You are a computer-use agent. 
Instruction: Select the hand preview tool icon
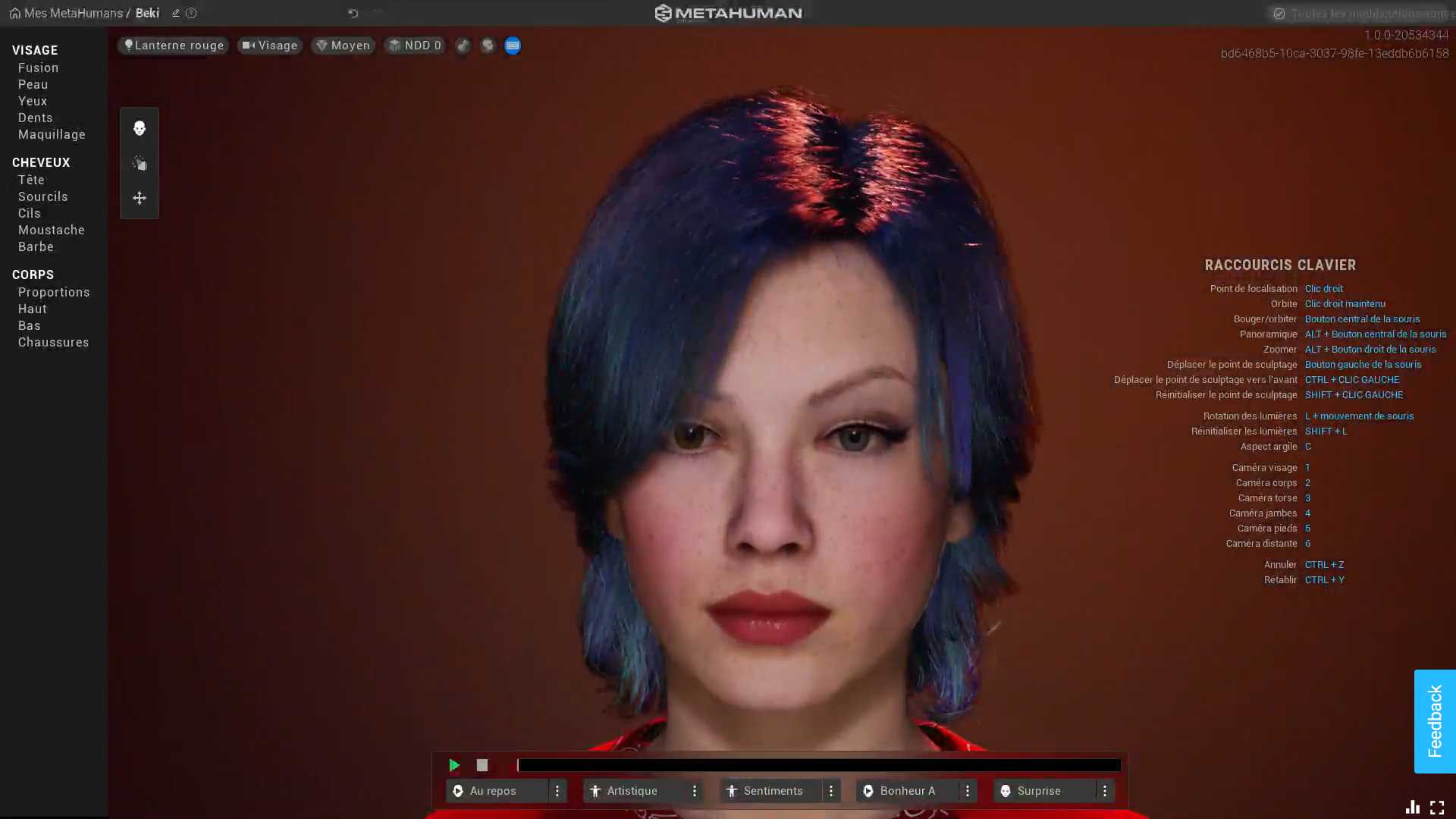[x=140, y=163]
